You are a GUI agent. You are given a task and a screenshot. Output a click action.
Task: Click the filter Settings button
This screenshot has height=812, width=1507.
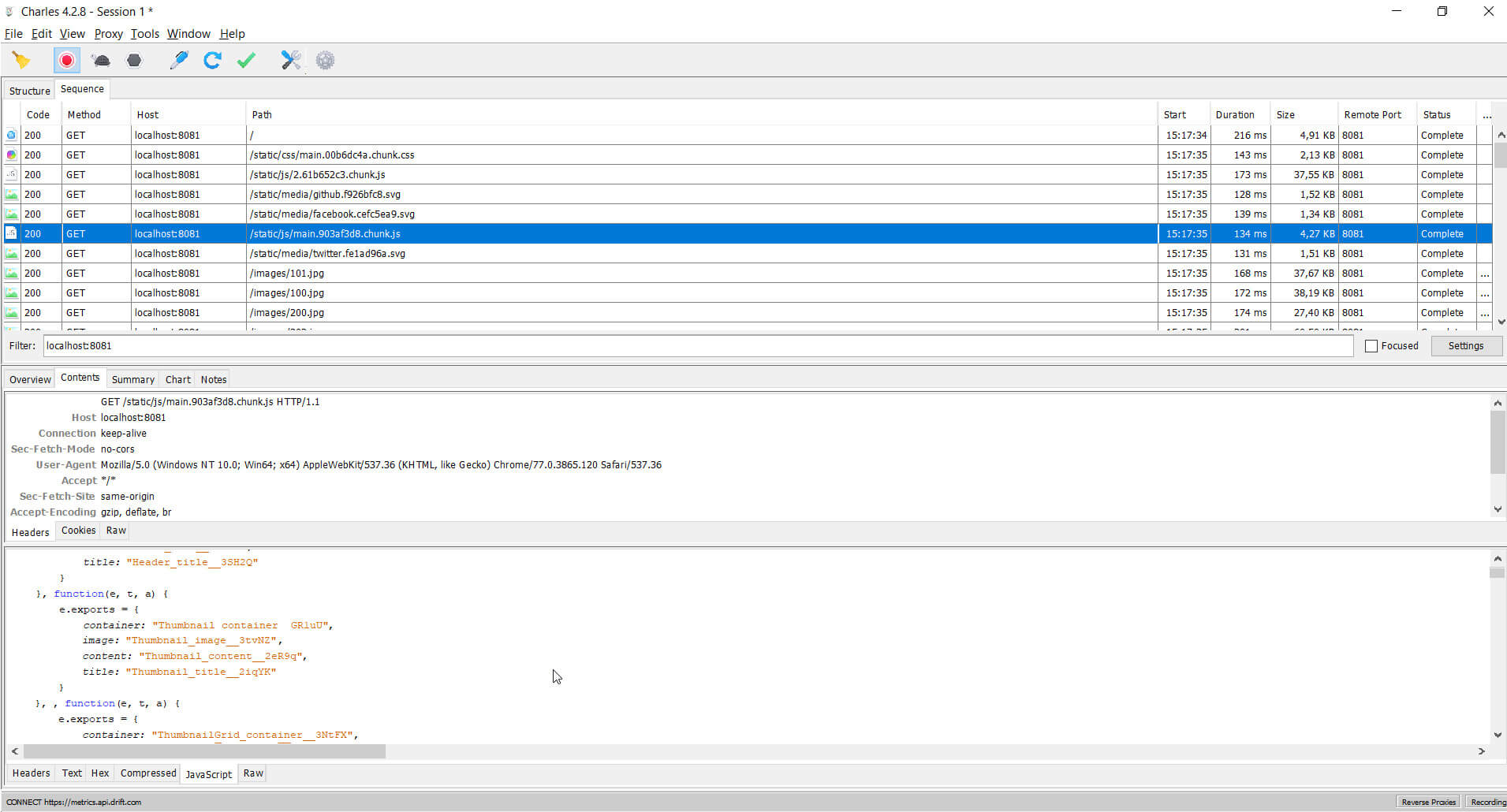[1465, 346]
